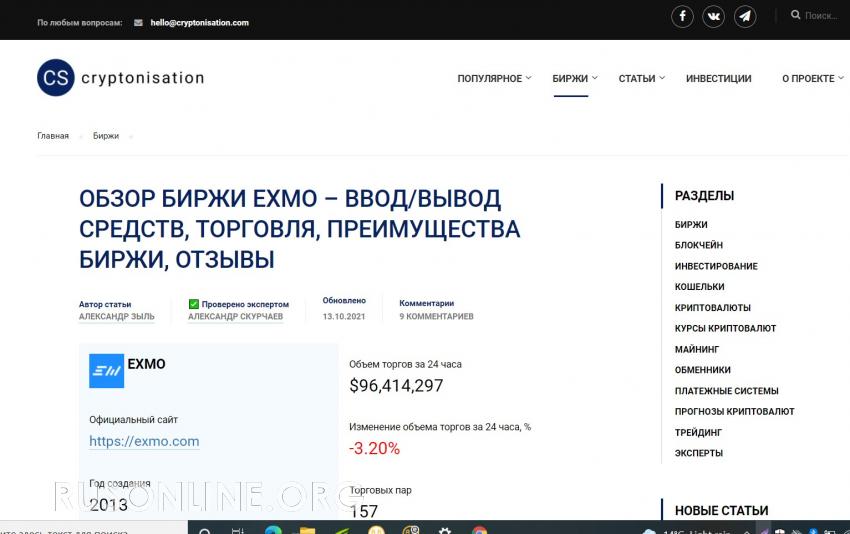This screenshot has width=850, height=534.
Task: Click the EXMO exchange logo
Action: (106, 371)
